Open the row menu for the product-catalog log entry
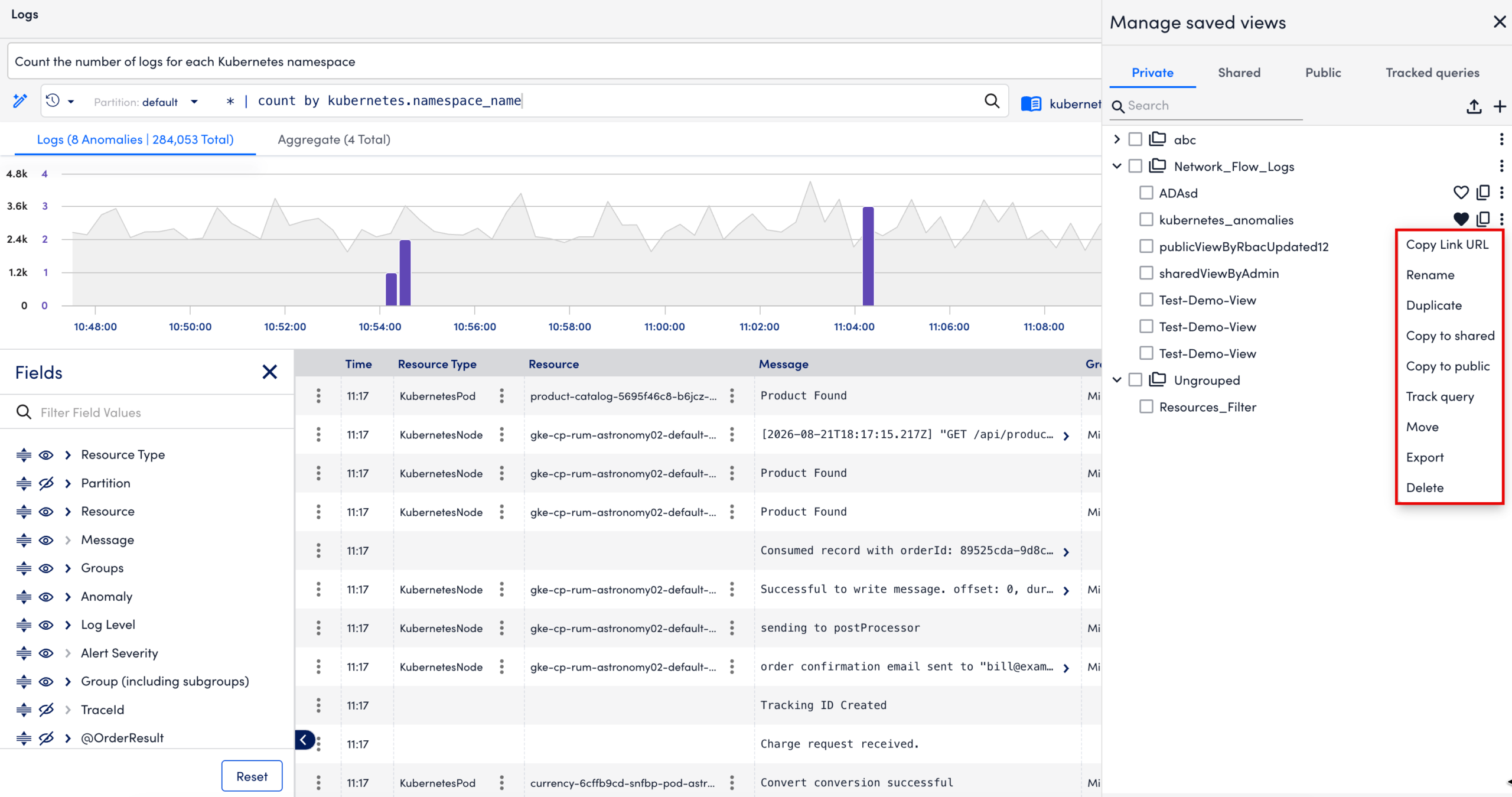 click(318, 396)
